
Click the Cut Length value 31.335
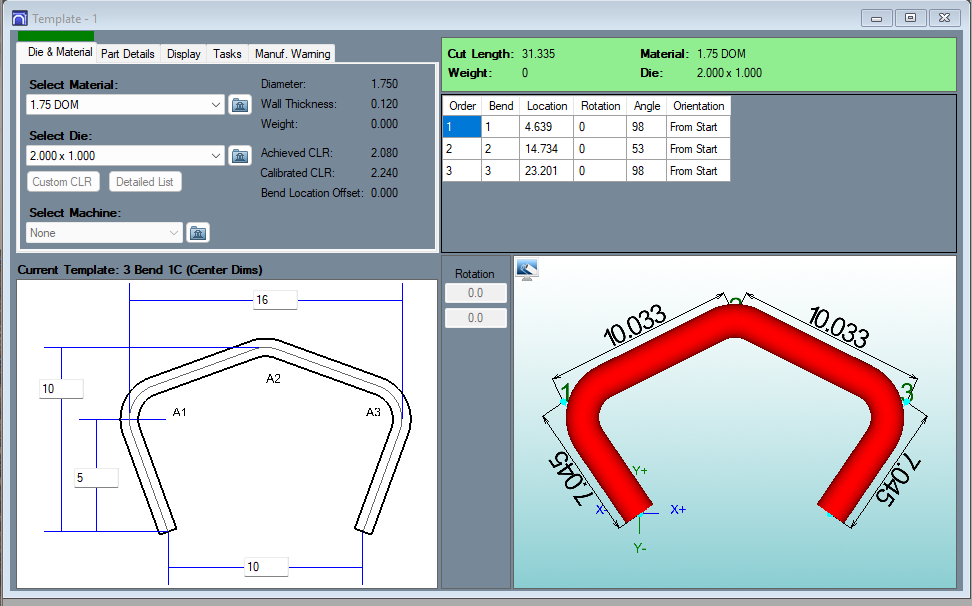(538, 54)
